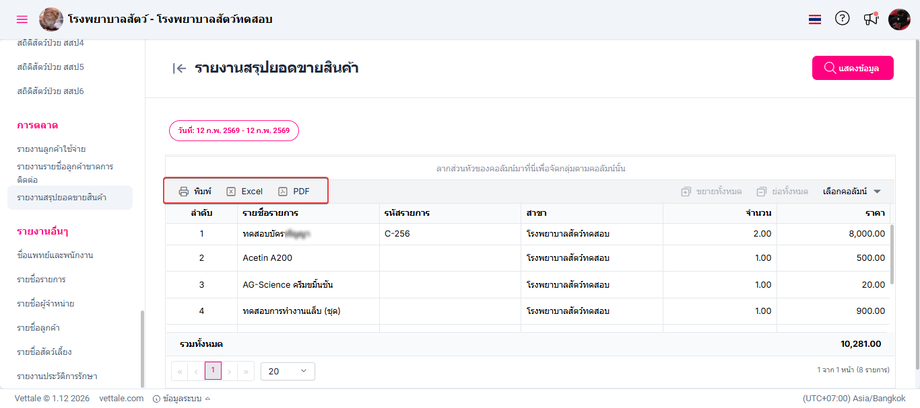Sort table by the ราคา column header
Screen dimensions: 920x408
(874, 213)
